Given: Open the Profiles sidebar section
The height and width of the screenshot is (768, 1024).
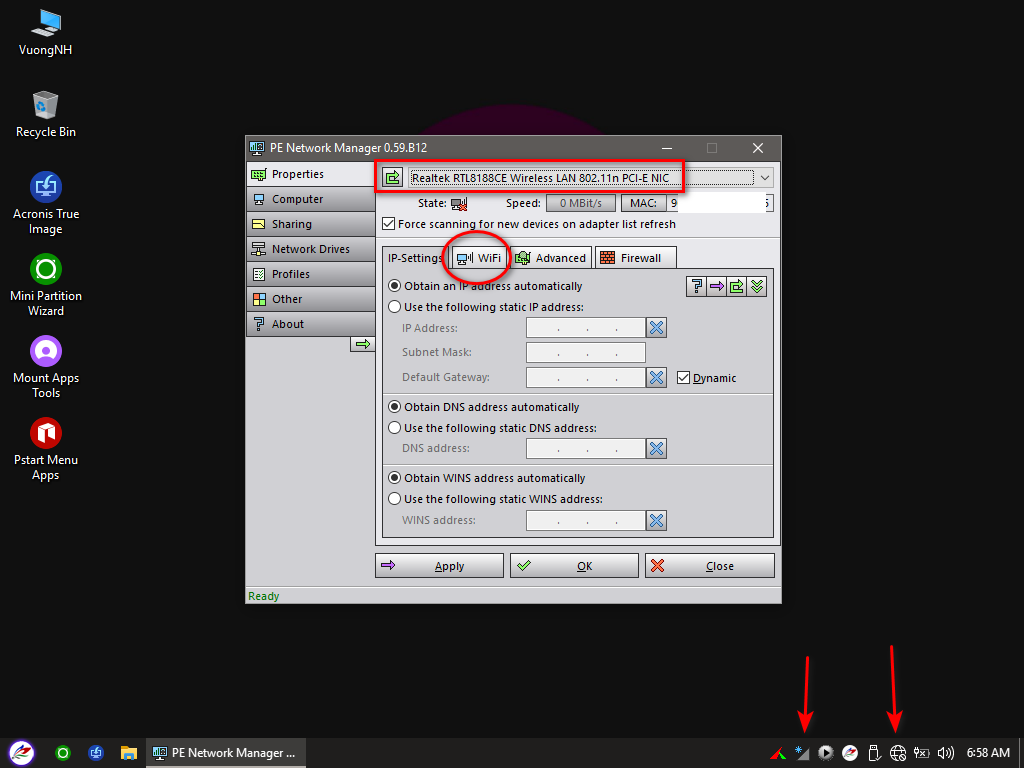Looking at the screenshot, I should click(x=311, y=274).
